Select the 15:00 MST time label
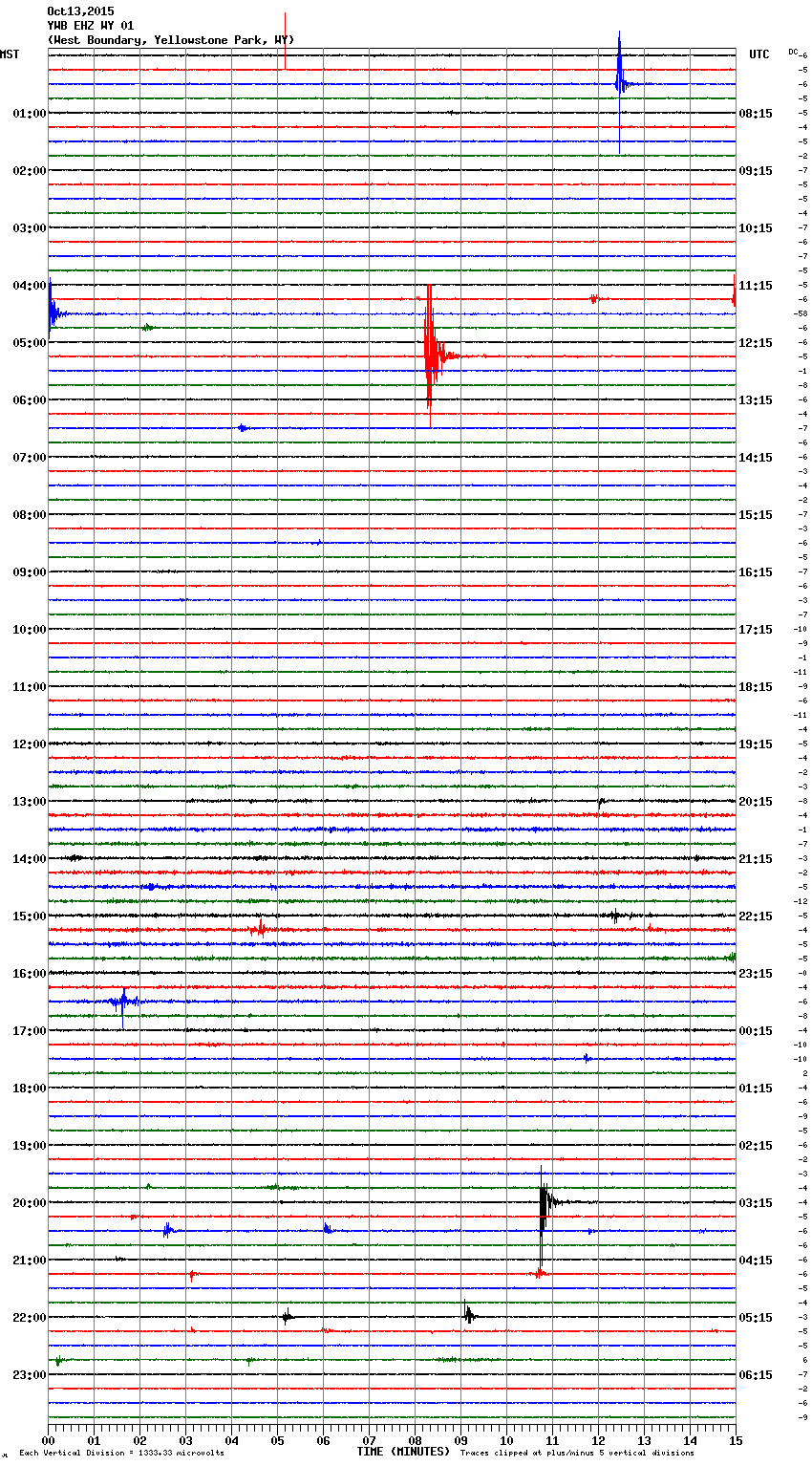The image size is (812, 1466). click(x=30, y=916)
